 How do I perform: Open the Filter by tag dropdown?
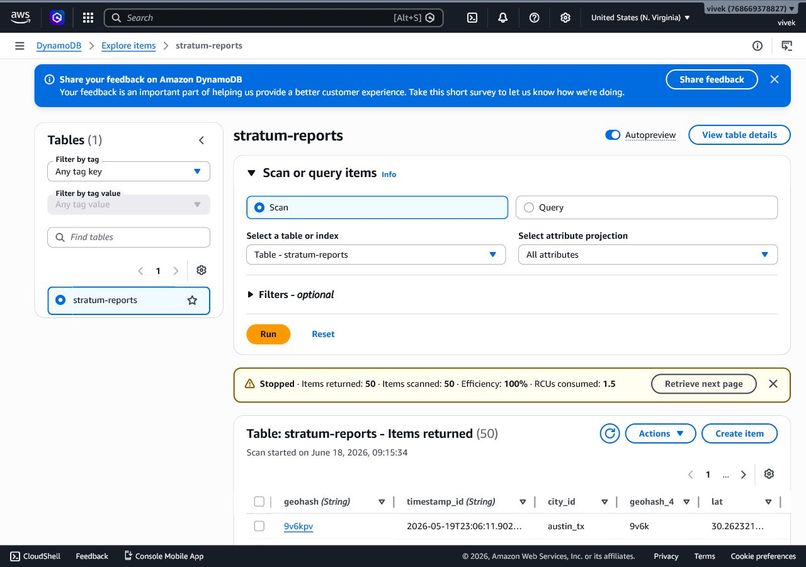point(129,171)
